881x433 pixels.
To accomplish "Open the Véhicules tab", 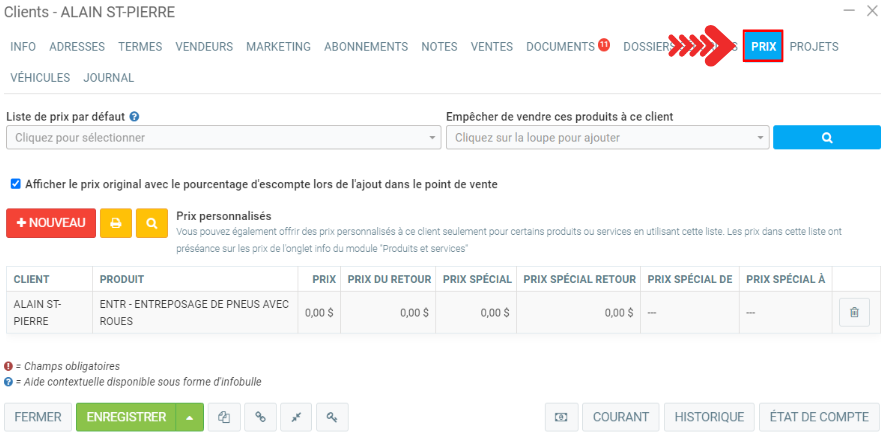I will tap(40, 78).
